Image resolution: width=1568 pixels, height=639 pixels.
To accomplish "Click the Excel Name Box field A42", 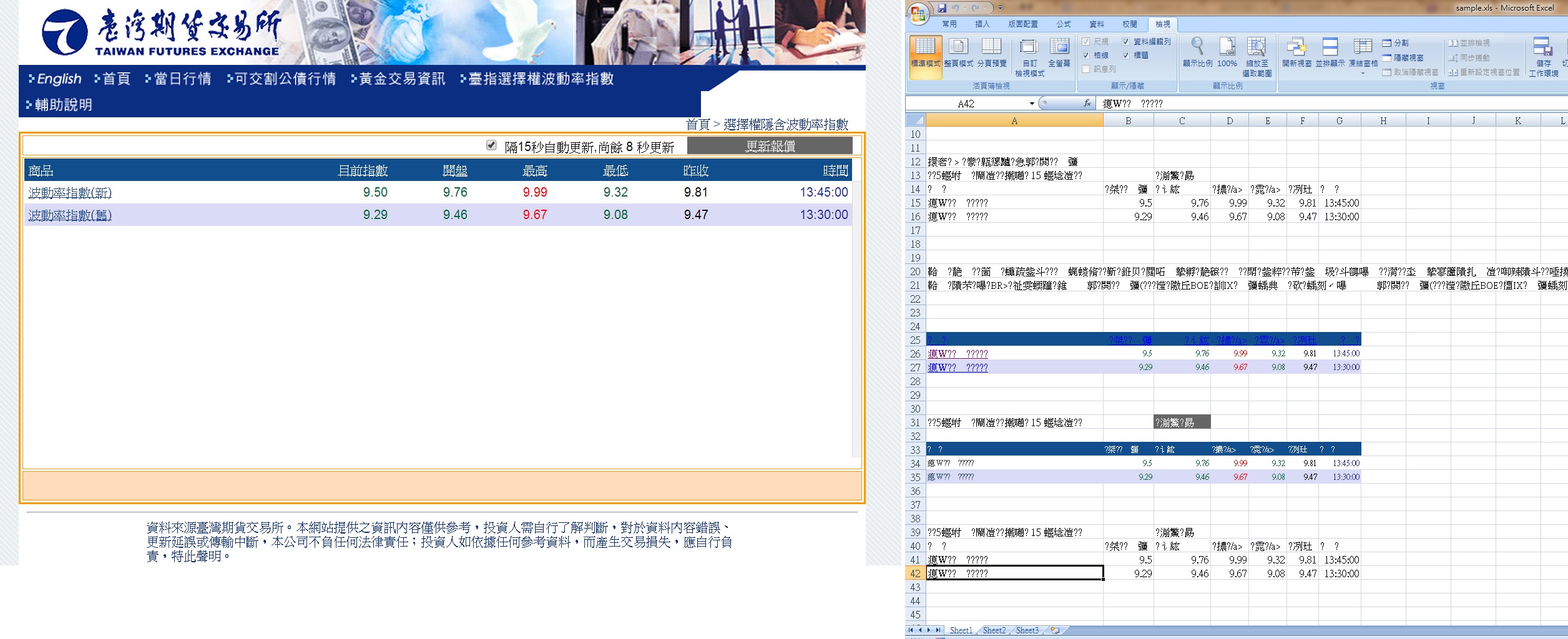I will tap(966, 104).
